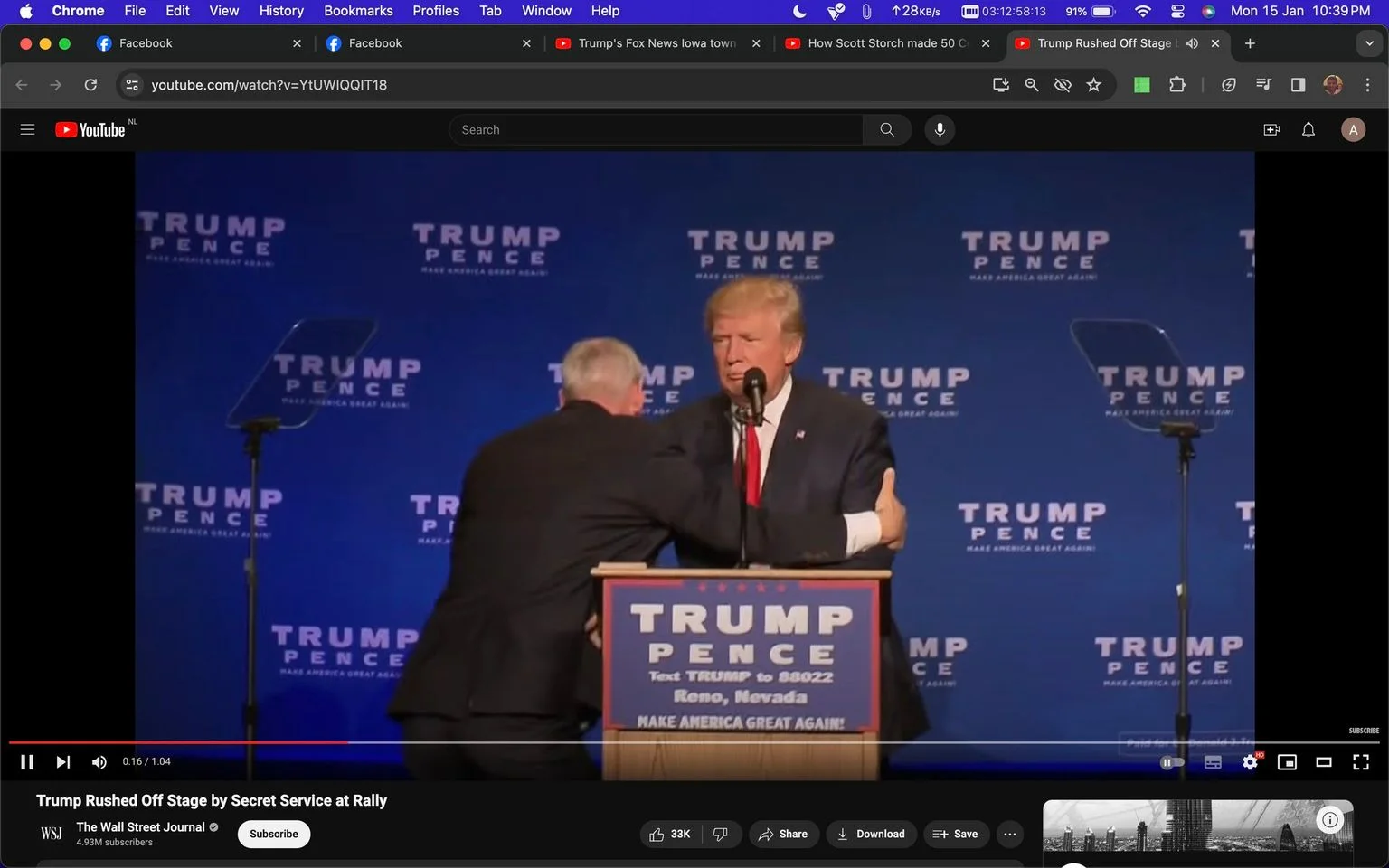Enter full screen mode
The image size is (1389, 868).
pos(1360,762)
